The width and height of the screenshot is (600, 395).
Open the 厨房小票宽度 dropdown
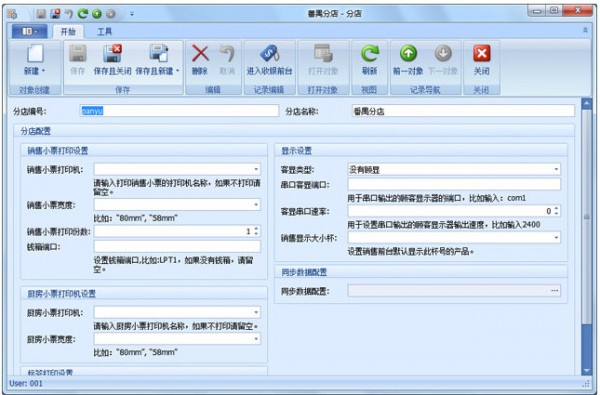[256, 339]
